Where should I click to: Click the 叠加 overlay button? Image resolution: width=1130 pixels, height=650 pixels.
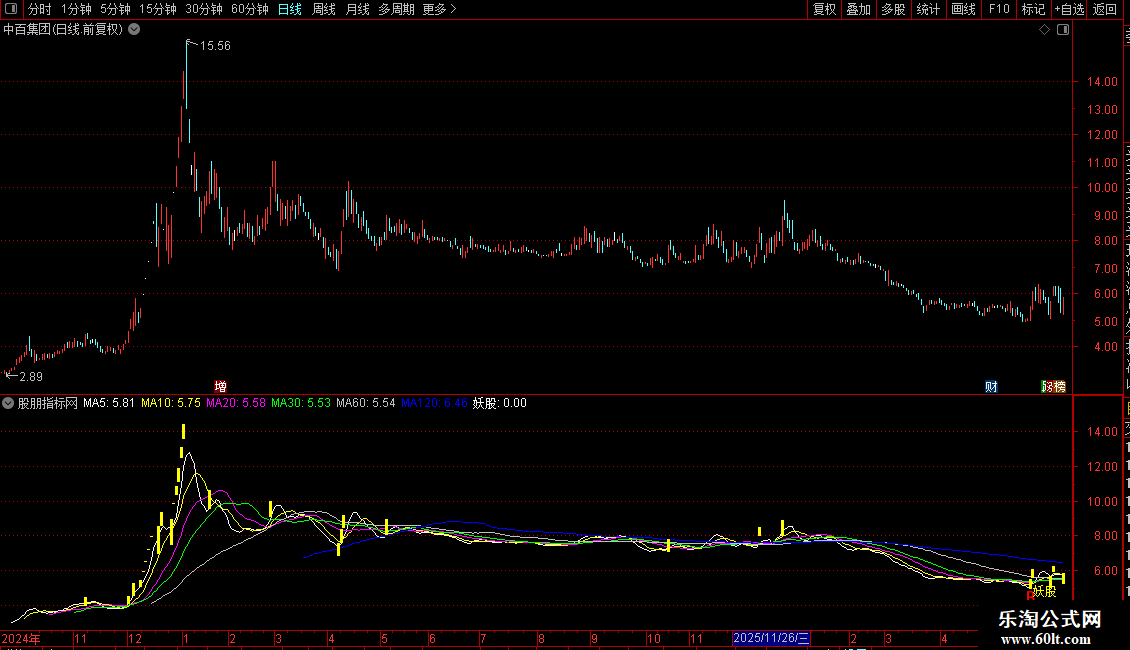click(858, 9)
